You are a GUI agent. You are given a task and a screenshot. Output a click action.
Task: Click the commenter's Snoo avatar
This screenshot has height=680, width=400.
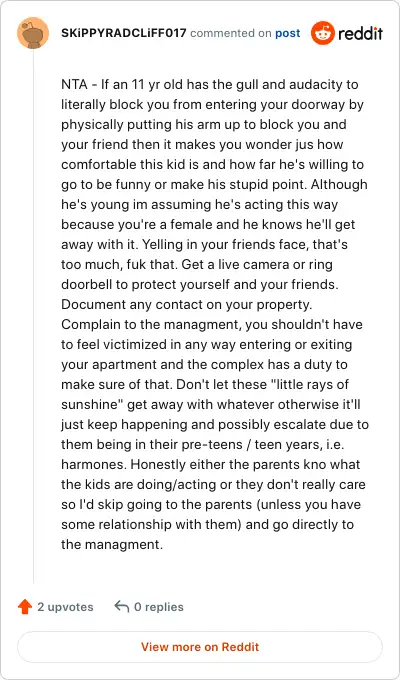(x=33, y=33)
